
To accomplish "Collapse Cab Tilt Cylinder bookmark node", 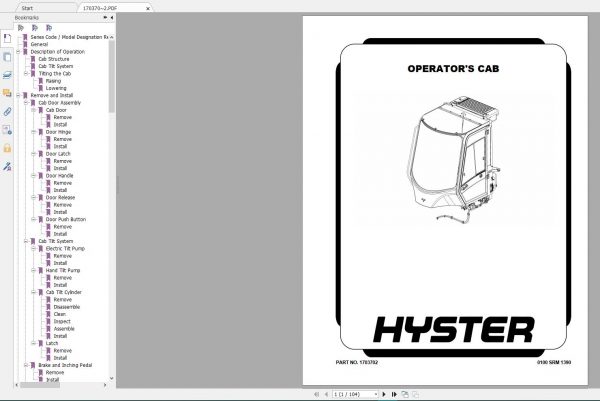I will pos(34,292).
